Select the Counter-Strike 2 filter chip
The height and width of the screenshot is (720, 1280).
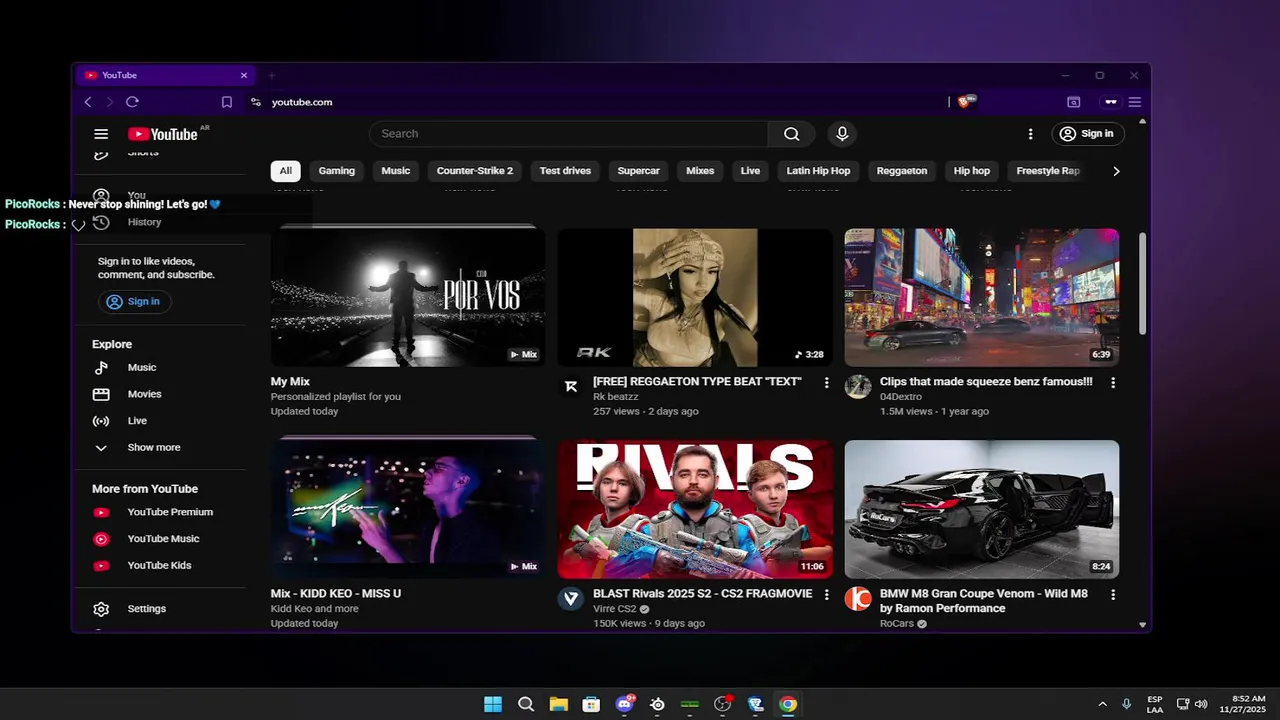475,171
